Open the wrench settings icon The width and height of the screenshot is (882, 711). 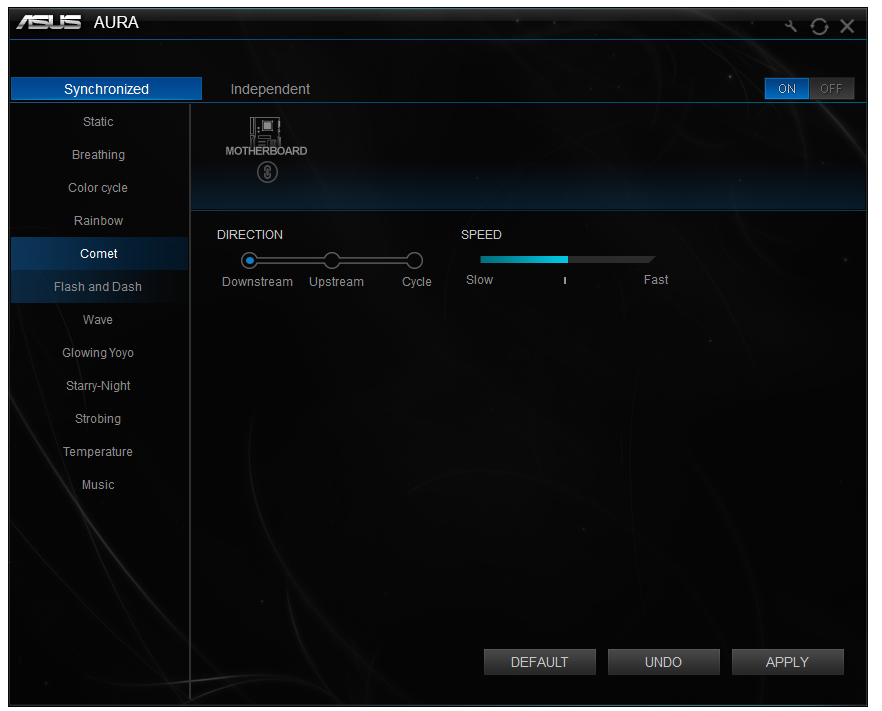coord(791,26)
